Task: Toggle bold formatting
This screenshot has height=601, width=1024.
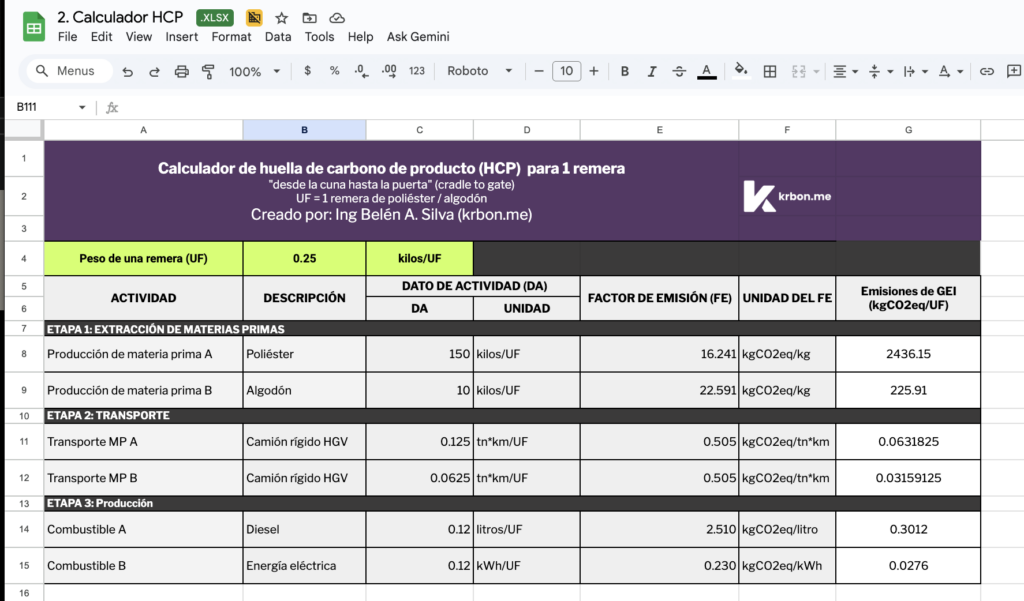Action: [x=624, y=71]
